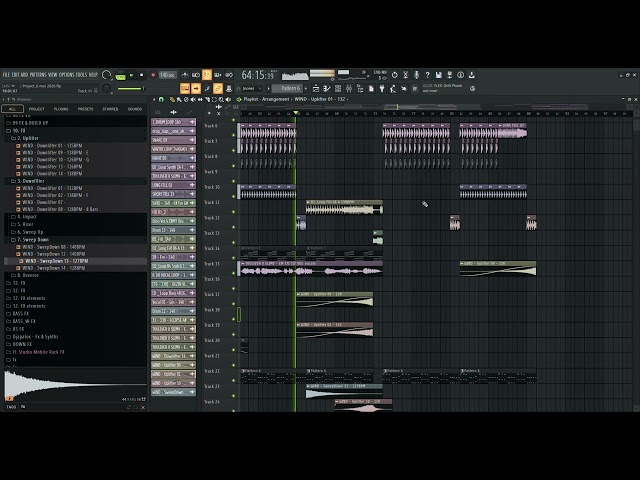The image size is (640, 480).
Task: Switch to the STARRED browser tab
Action: pyautogui.click(x=110, y=109)
